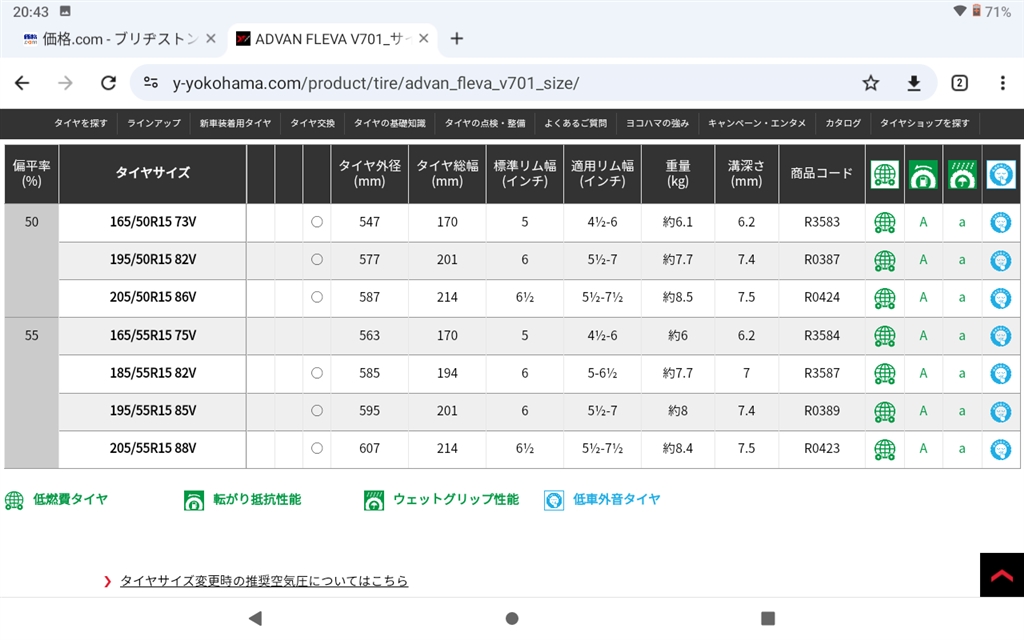The image size is (1024, 640).
Task: Open the 新車装着用タイヤ menu item
Action: pyautogui.click(x=235, y=123)
